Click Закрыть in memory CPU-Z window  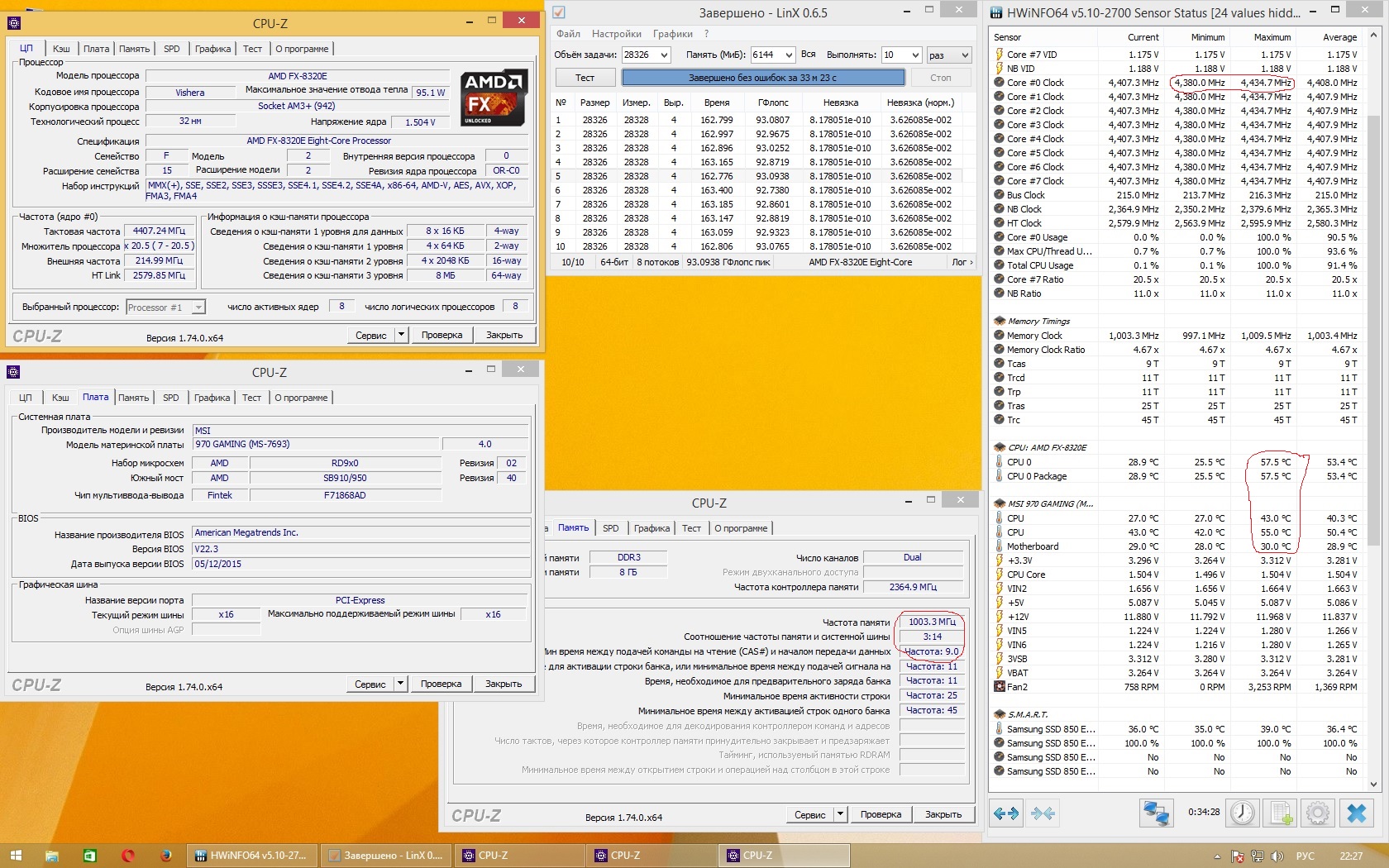pos(943,814)
